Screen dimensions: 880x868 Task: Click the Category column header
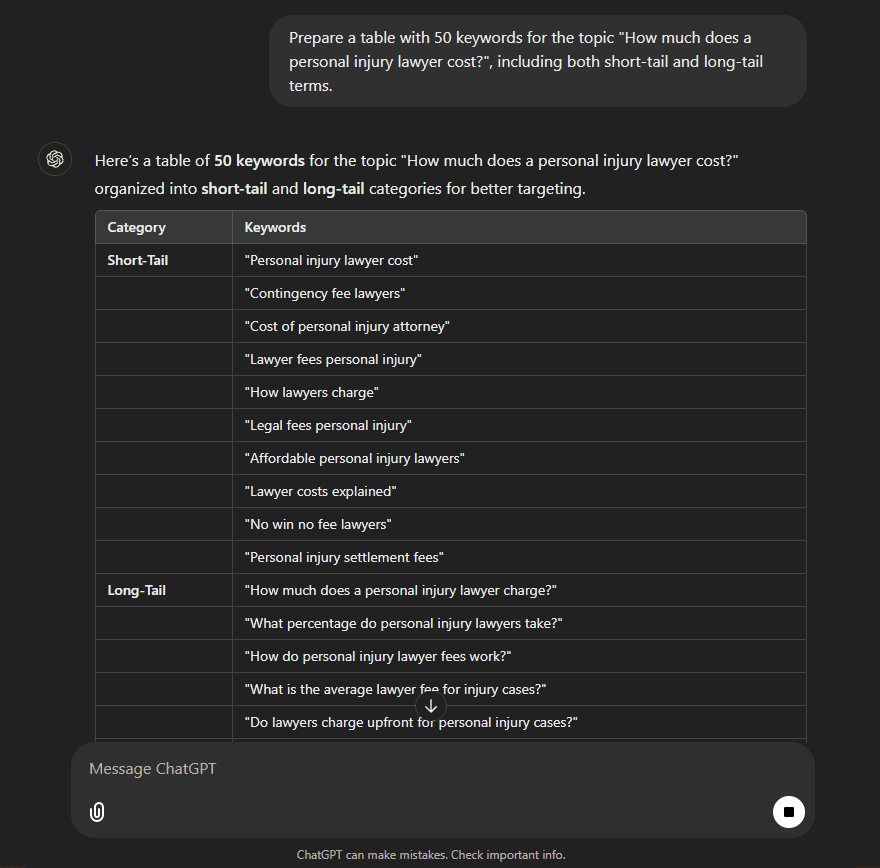pyautogui.click(x=163, y=227)
